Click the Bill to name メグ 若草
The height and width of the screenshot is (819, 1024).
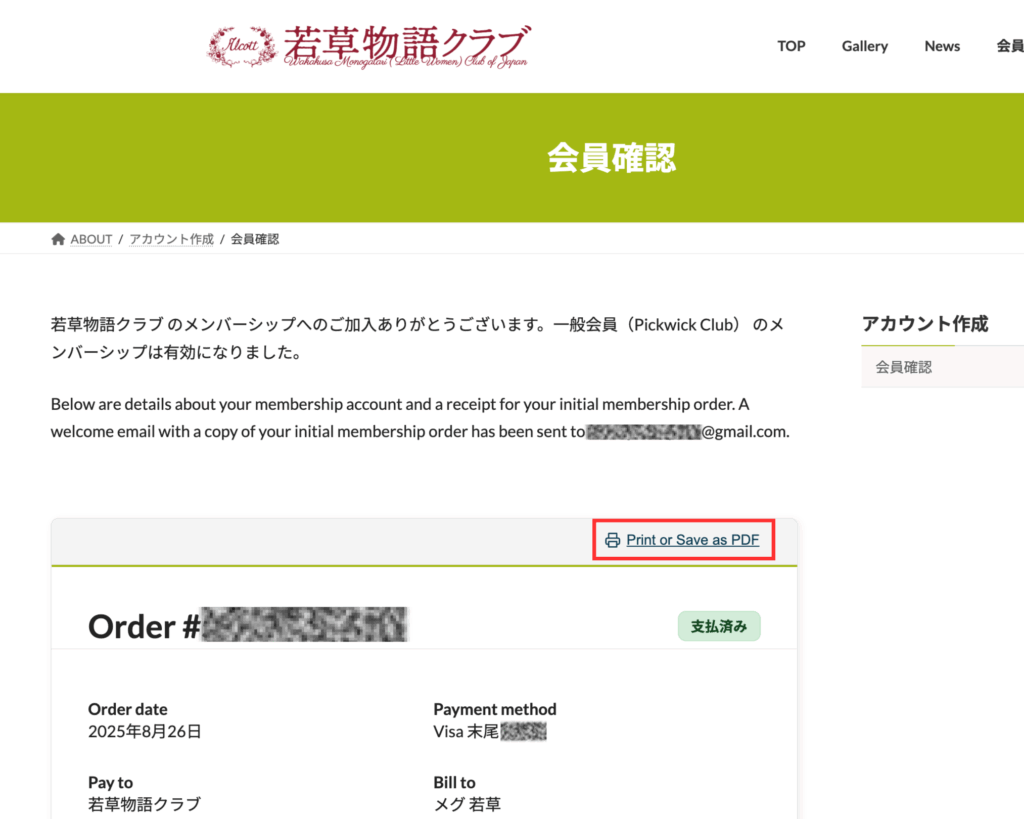[467, 804]
